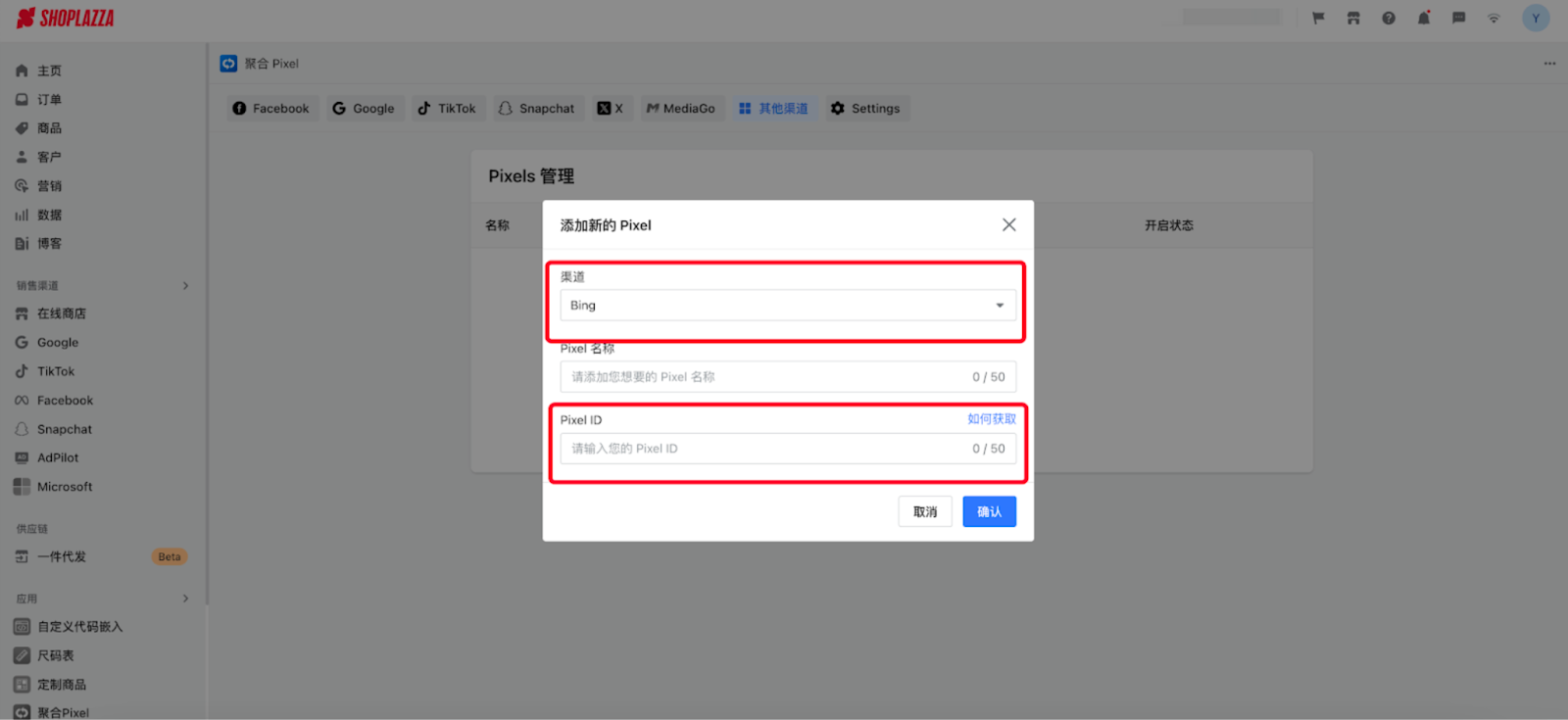This screenshot has height=720, width=1568.
Task: Switch to the TikTok pixel tab
Action: pyautogui.click(x=447, y=109)
